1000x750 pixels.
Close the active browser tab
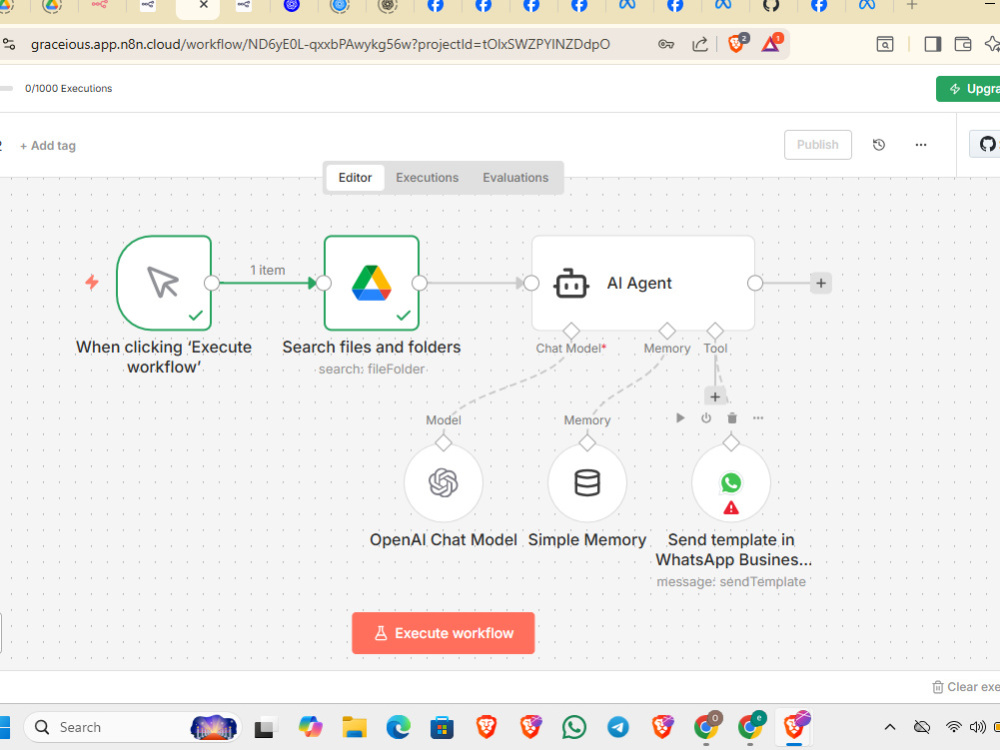tap(203, 4)
